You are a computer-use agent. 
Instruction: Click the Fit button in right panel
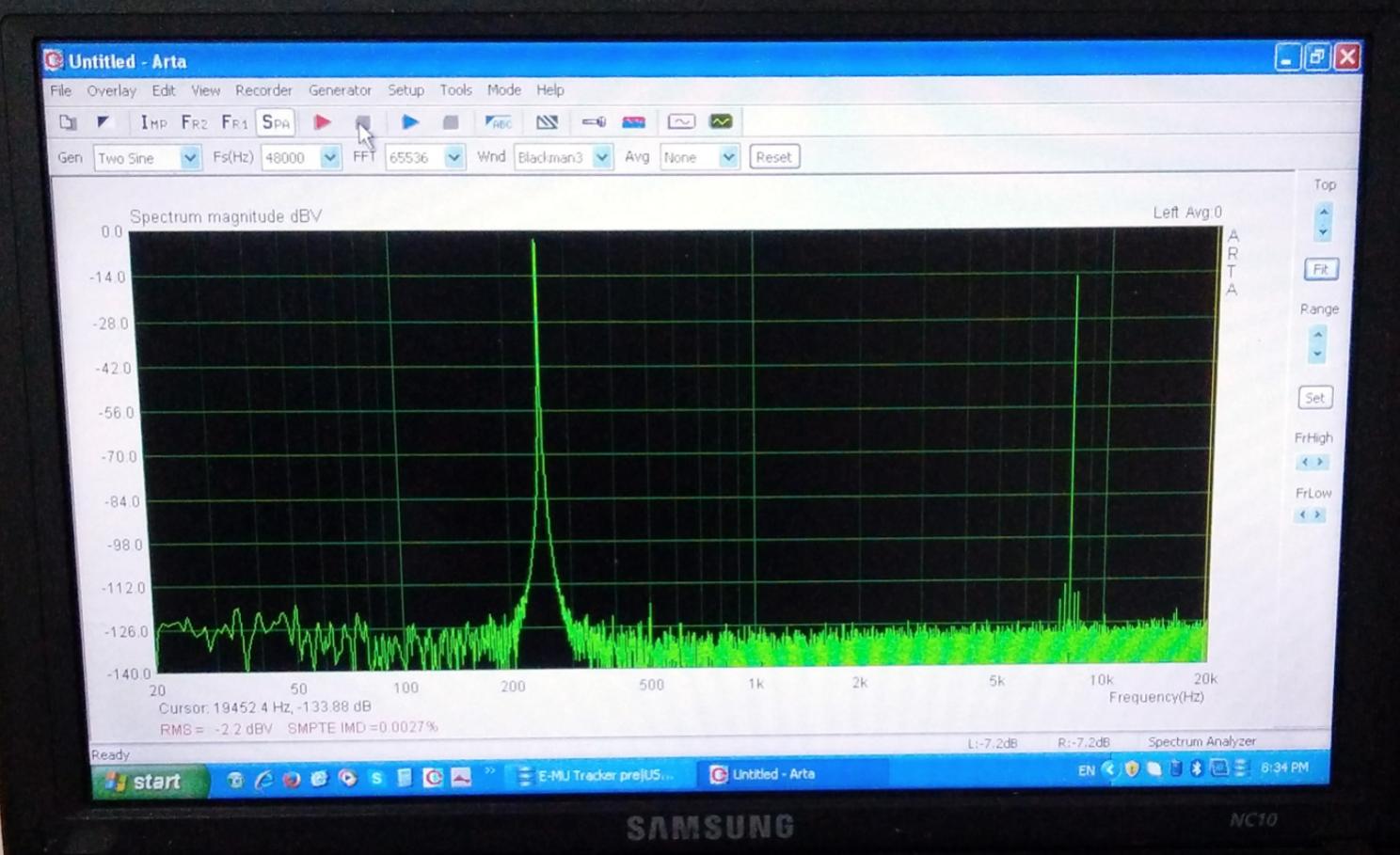1321,270
